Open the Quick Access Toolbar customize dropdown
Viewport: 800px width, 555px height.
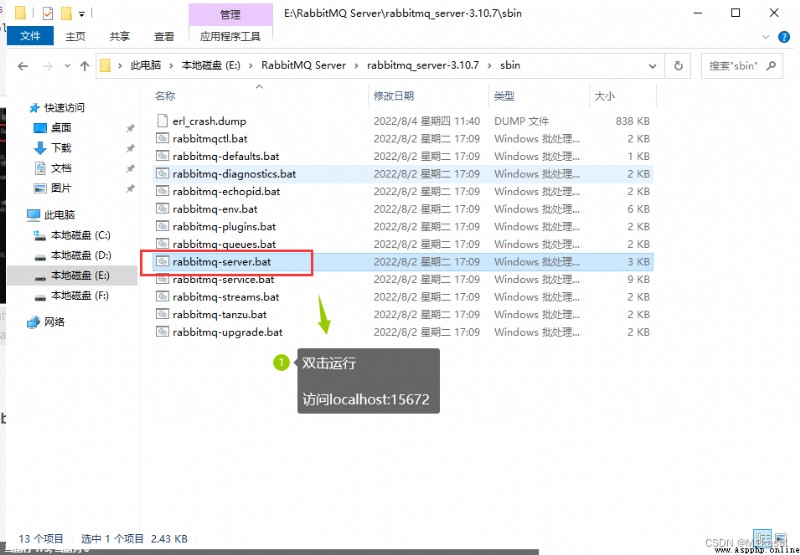pos(82,14)
